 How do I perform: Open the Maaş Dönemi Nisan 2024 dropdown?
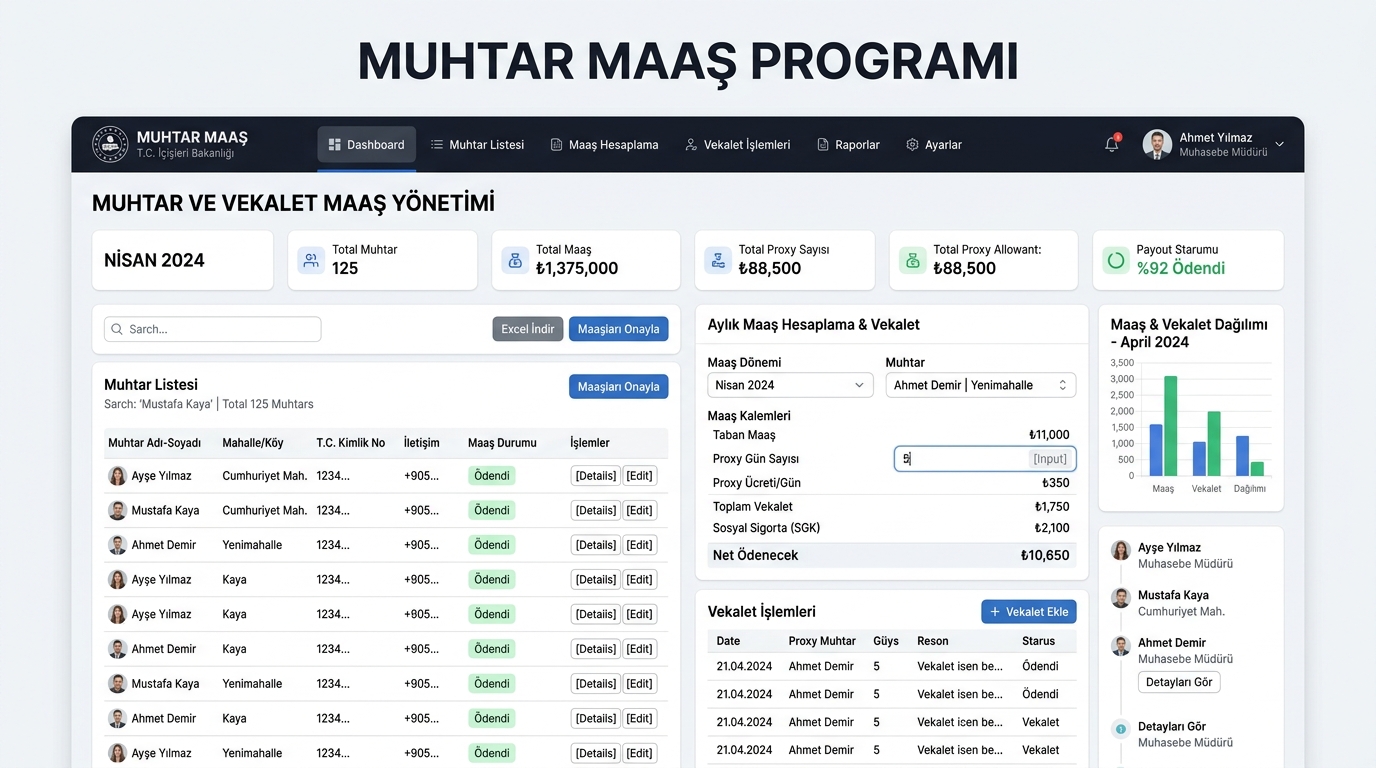point(790,385)
